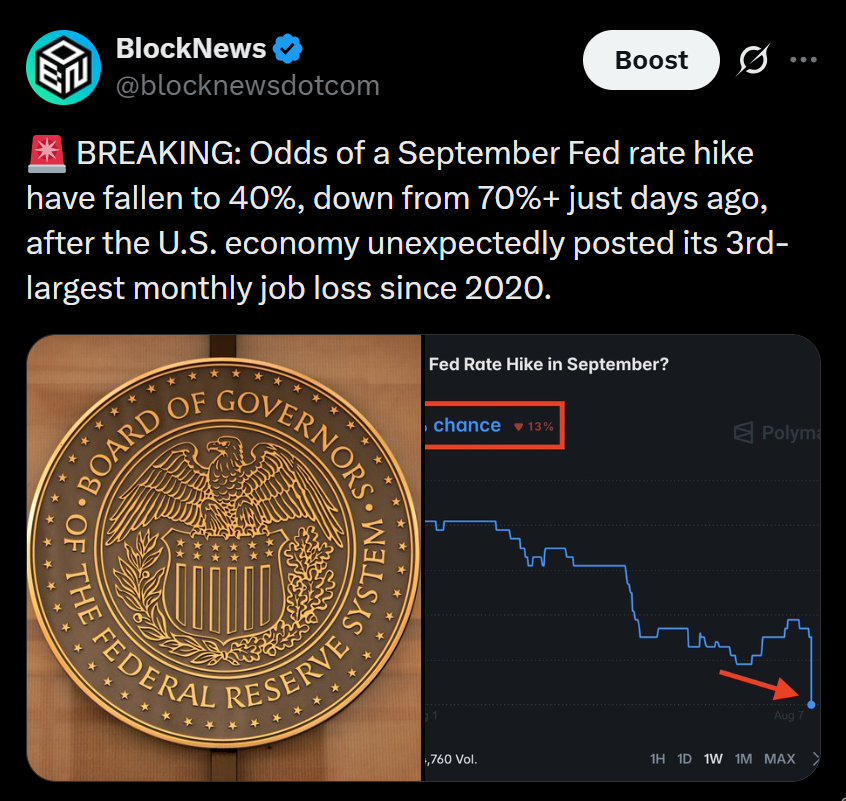
Task: Expand the chevron next to MAX
Action: (815, 759)
